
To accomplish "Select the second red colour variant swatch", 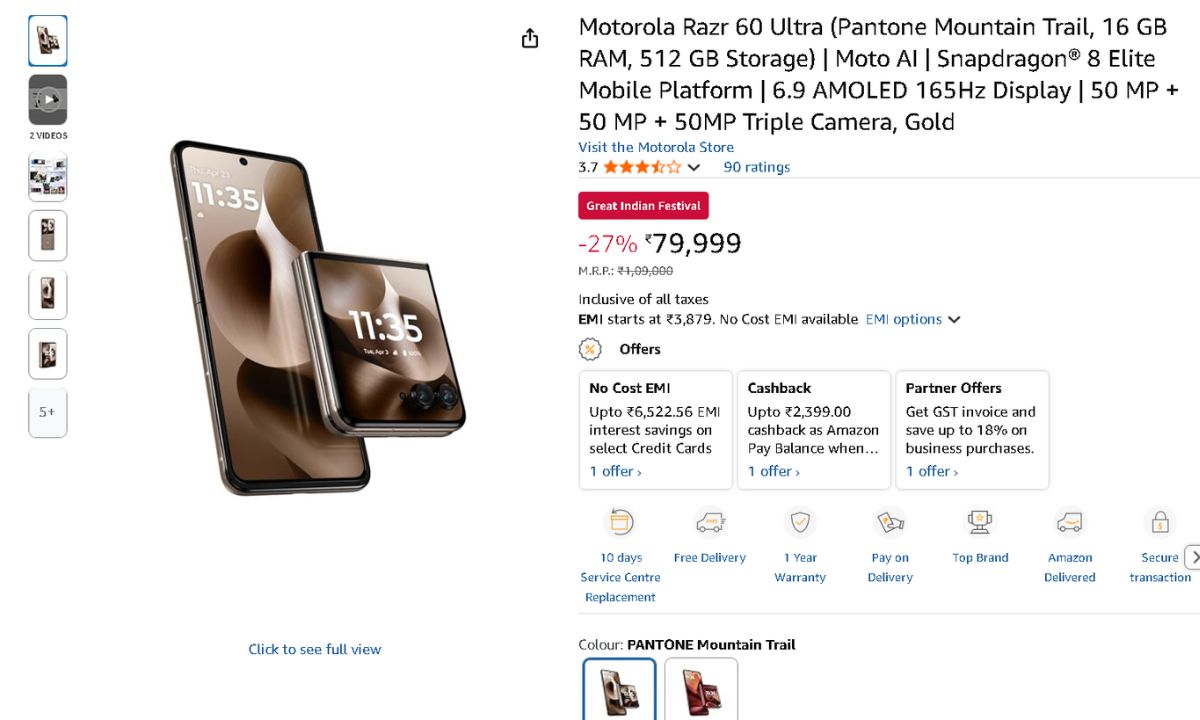I will pos(701,689).
